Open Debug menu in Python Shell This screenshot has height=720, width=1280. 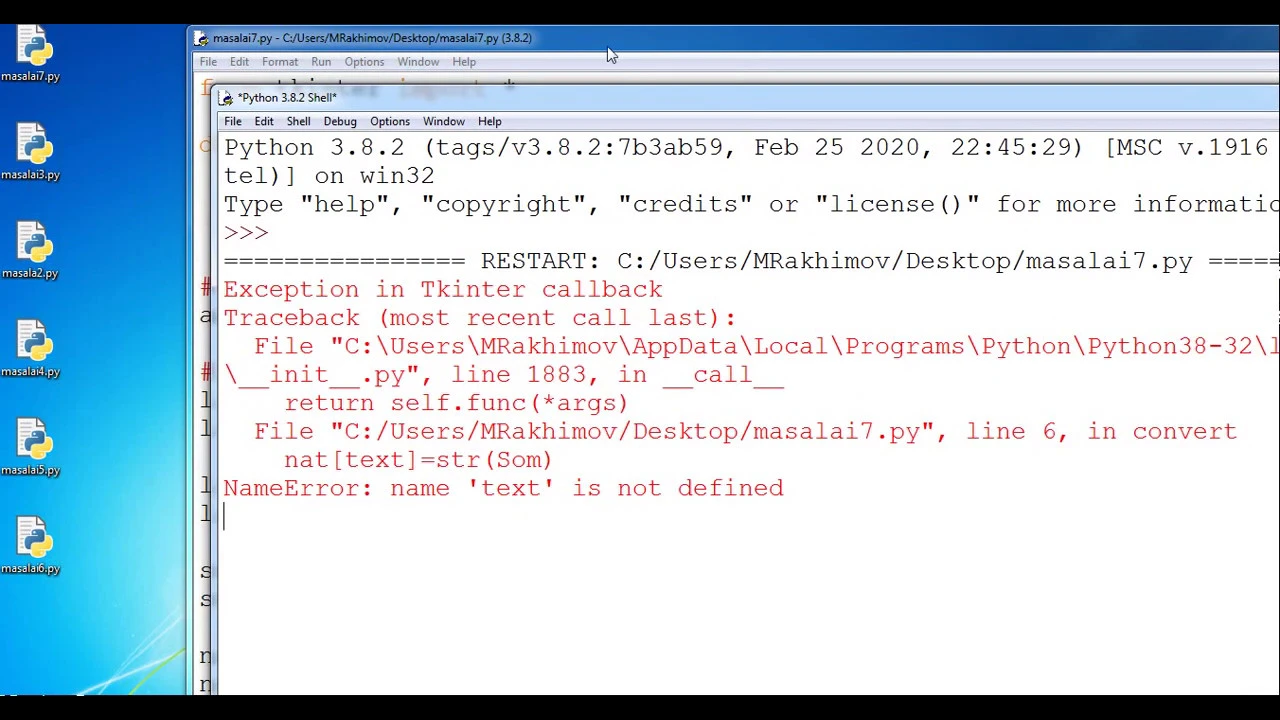pyautogui.click(x=340, y=121)
